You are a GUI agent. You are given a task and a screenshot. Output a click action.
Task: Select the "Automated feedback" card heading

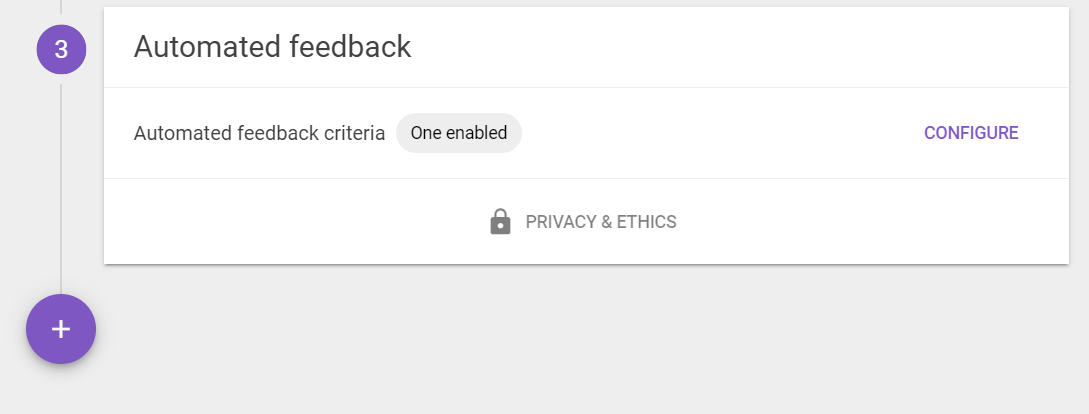(272, 47)
